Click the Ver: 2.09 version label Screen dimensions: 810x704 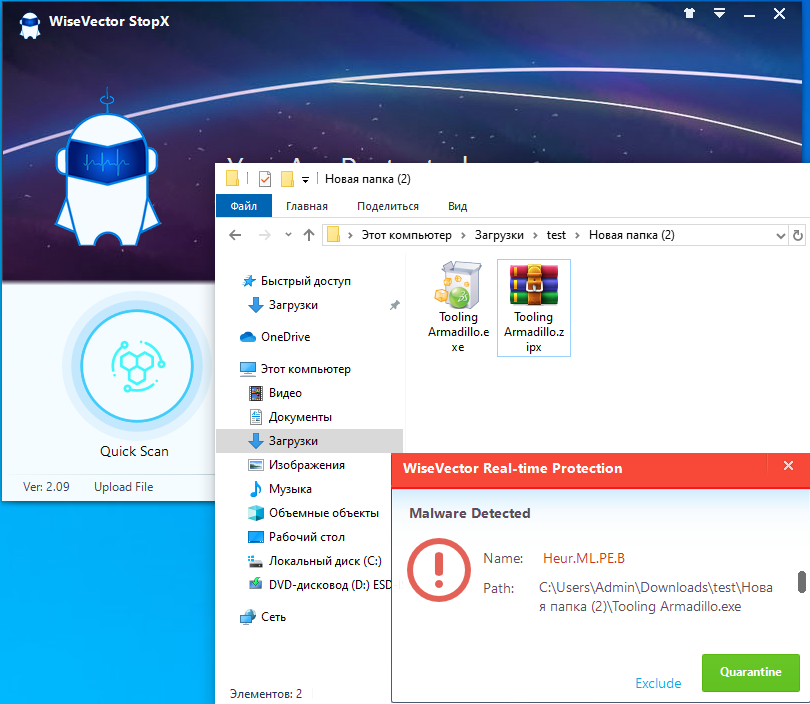(x=46, y=487)
